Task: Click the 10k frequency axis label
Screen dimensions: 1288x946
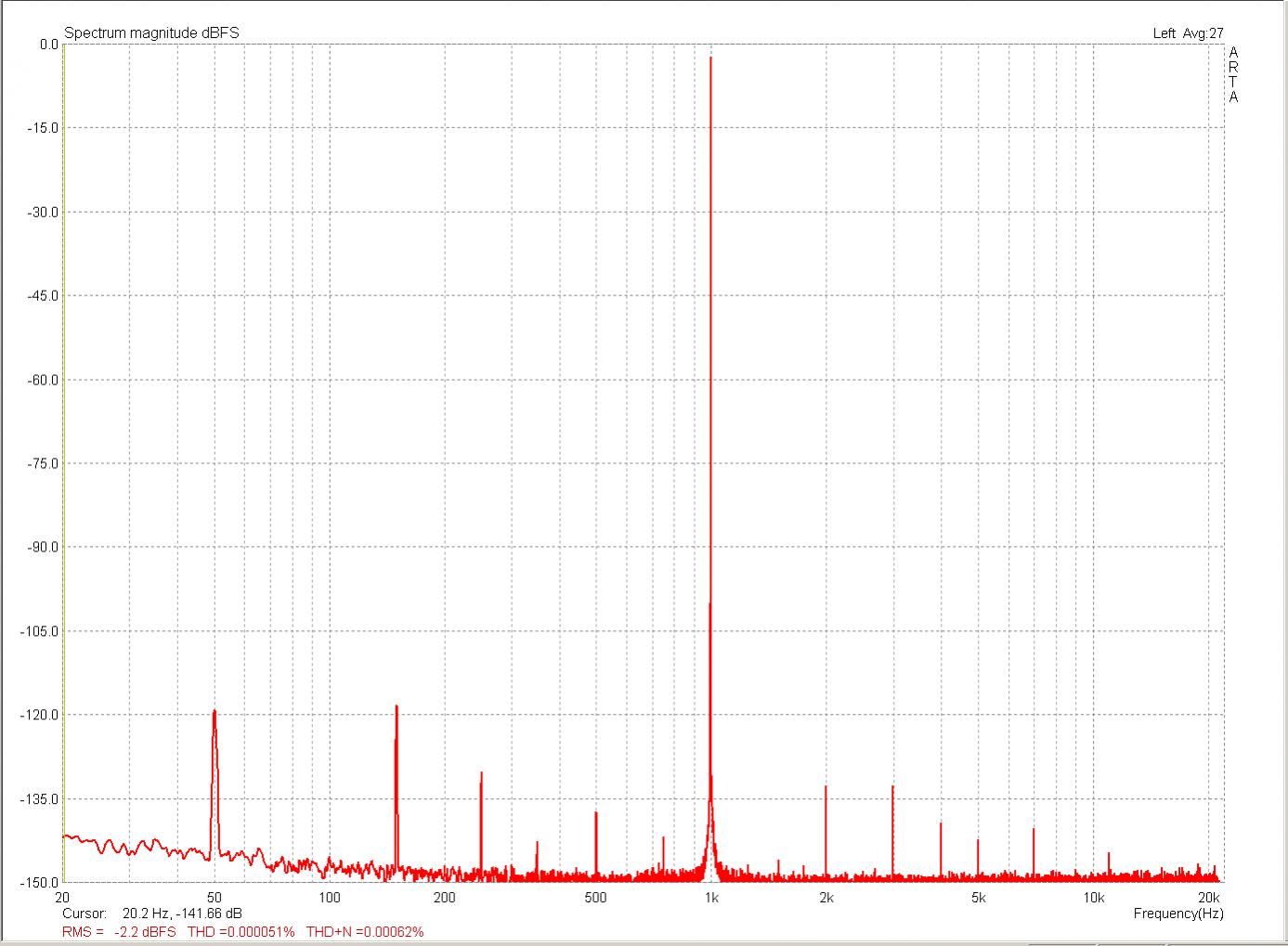Action: point(1093,898)
